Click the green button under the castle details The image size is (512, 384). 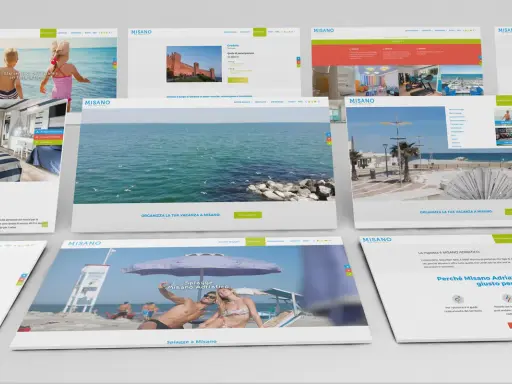tap(238, 80)
